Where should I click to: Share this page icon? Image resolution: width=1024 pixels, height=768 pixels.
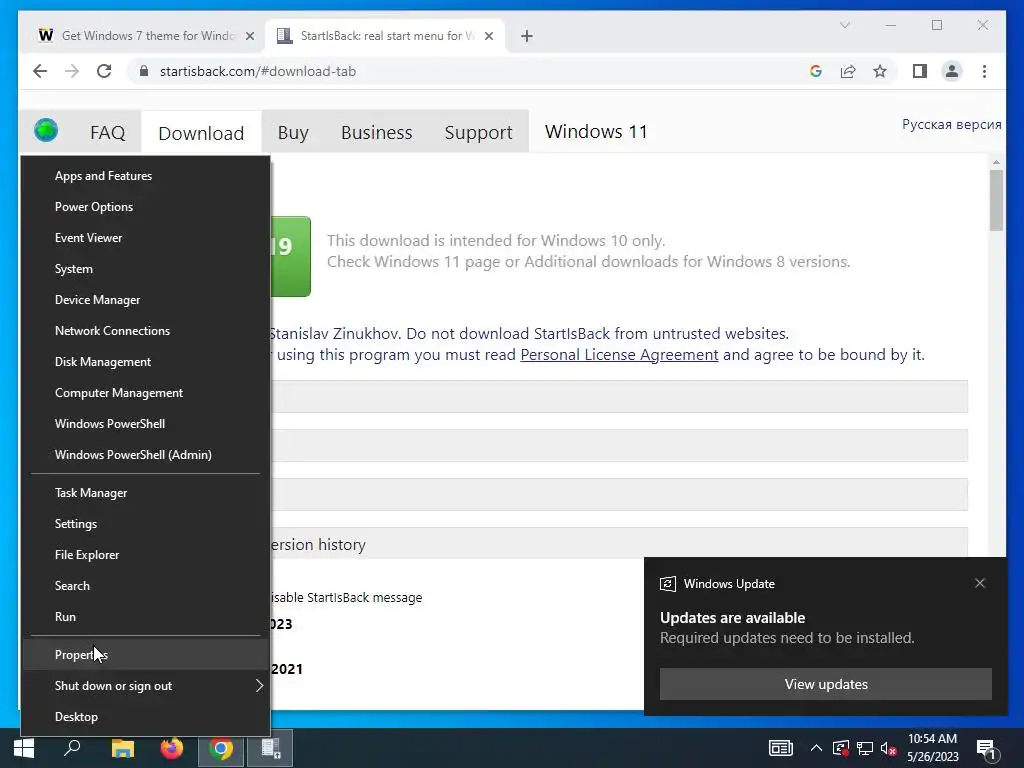(x=848, y=71)
